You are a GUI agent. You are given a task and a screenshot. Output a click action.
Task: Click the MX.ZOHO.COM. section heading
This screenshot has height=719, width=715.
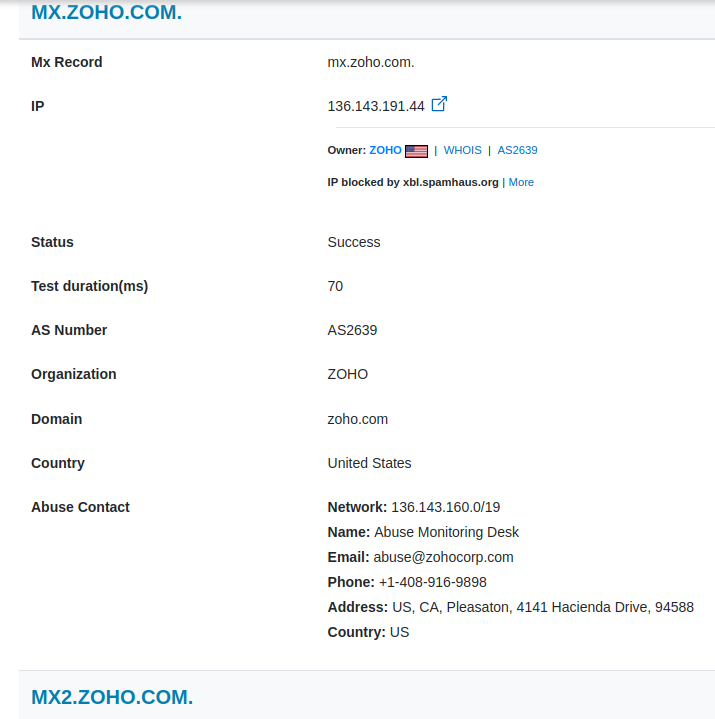(x=106, y=12)
